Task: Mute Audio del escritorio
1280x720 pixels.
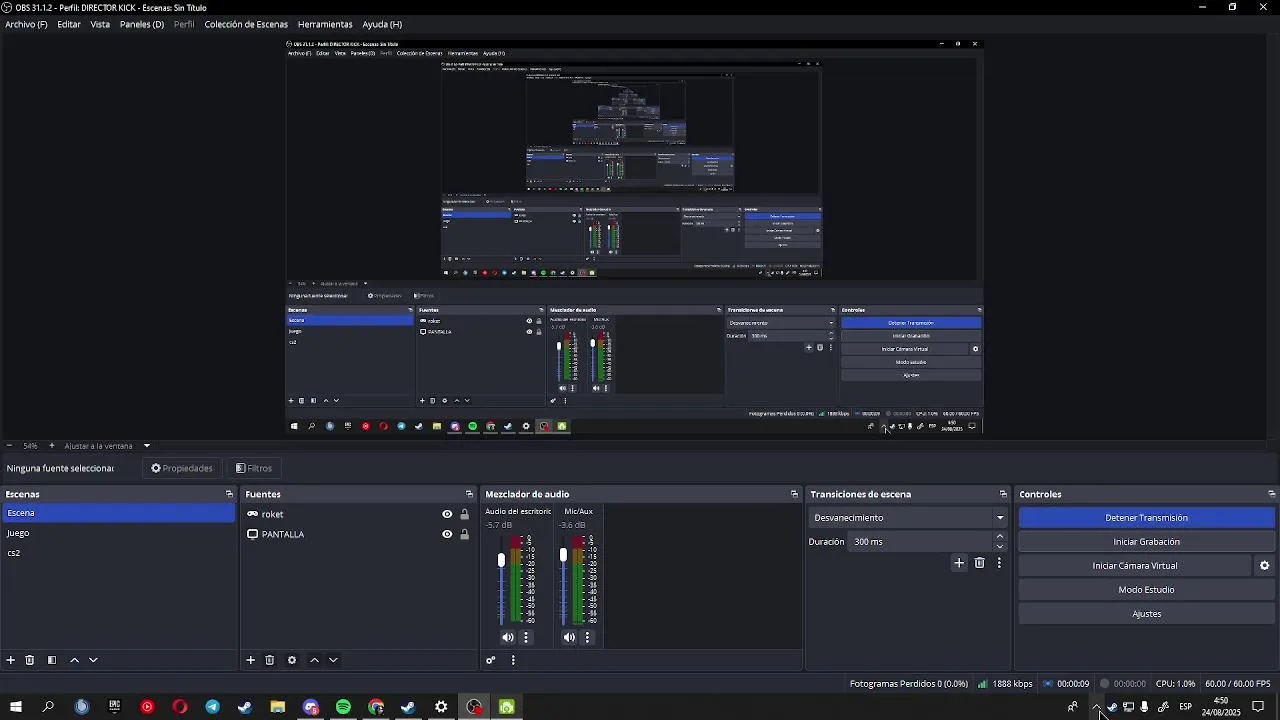Action: coord(508,637)
